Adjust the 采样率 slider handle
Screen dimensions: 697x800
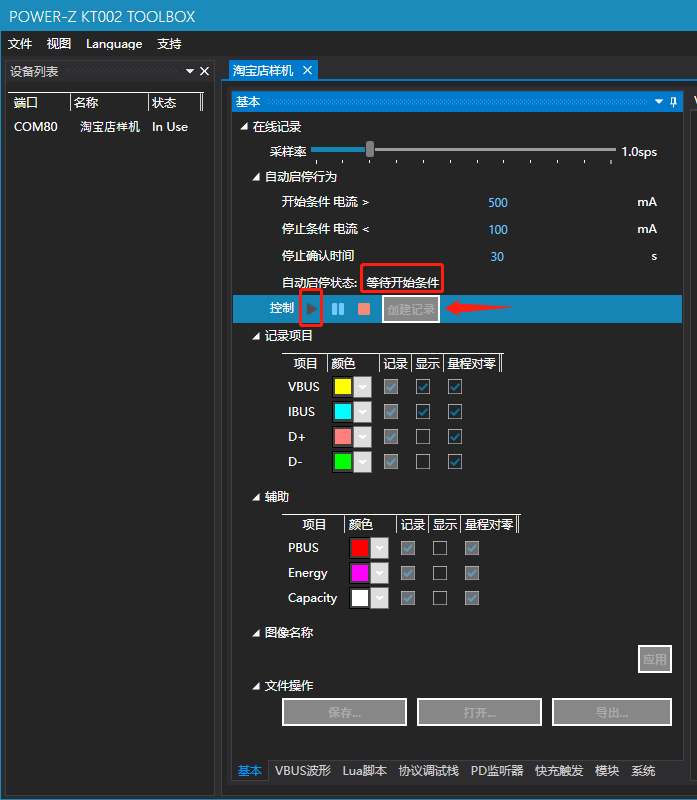(370, 149)
